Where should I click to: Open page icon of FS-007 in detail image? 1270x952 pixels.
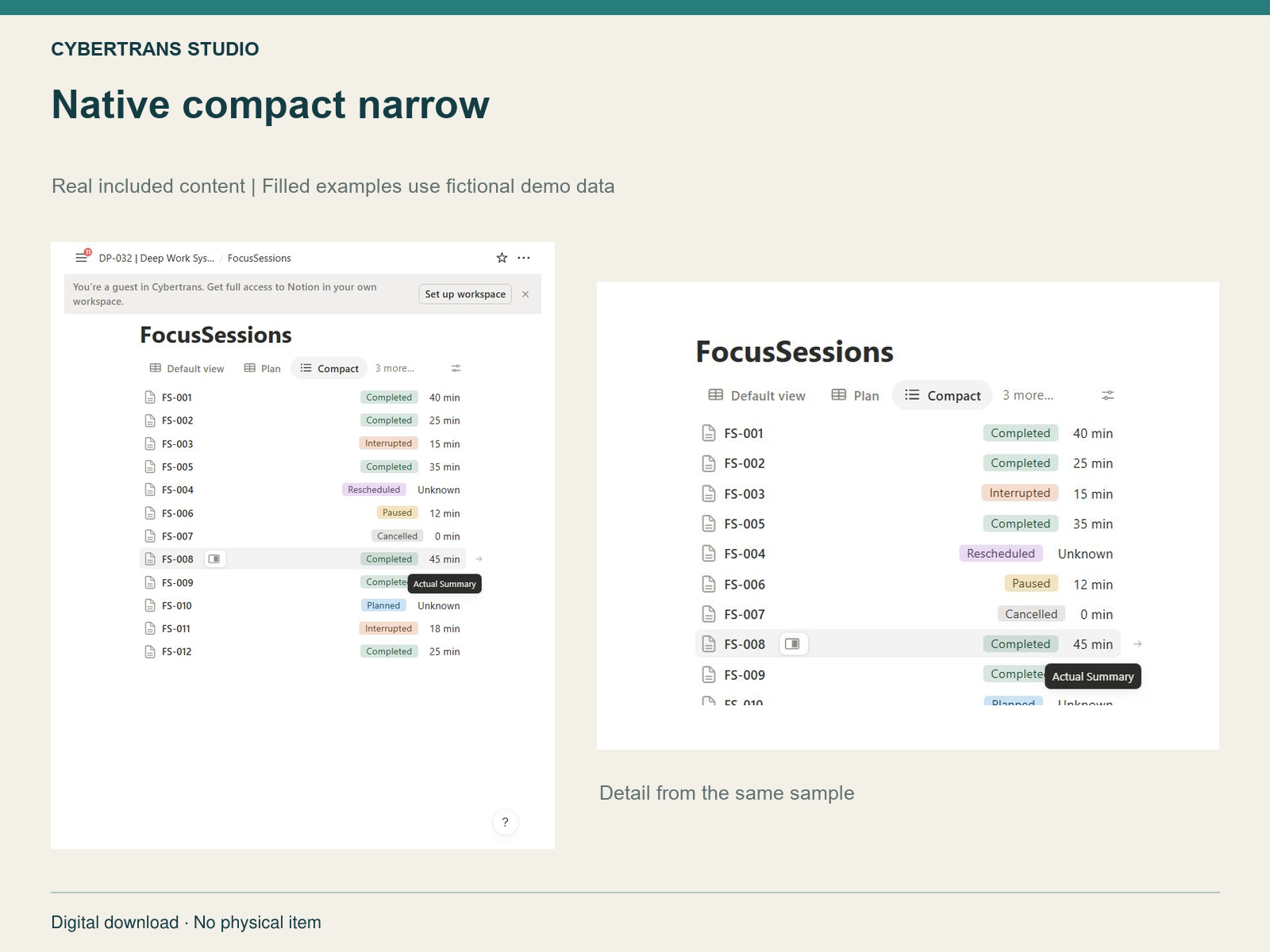[709, 614]
